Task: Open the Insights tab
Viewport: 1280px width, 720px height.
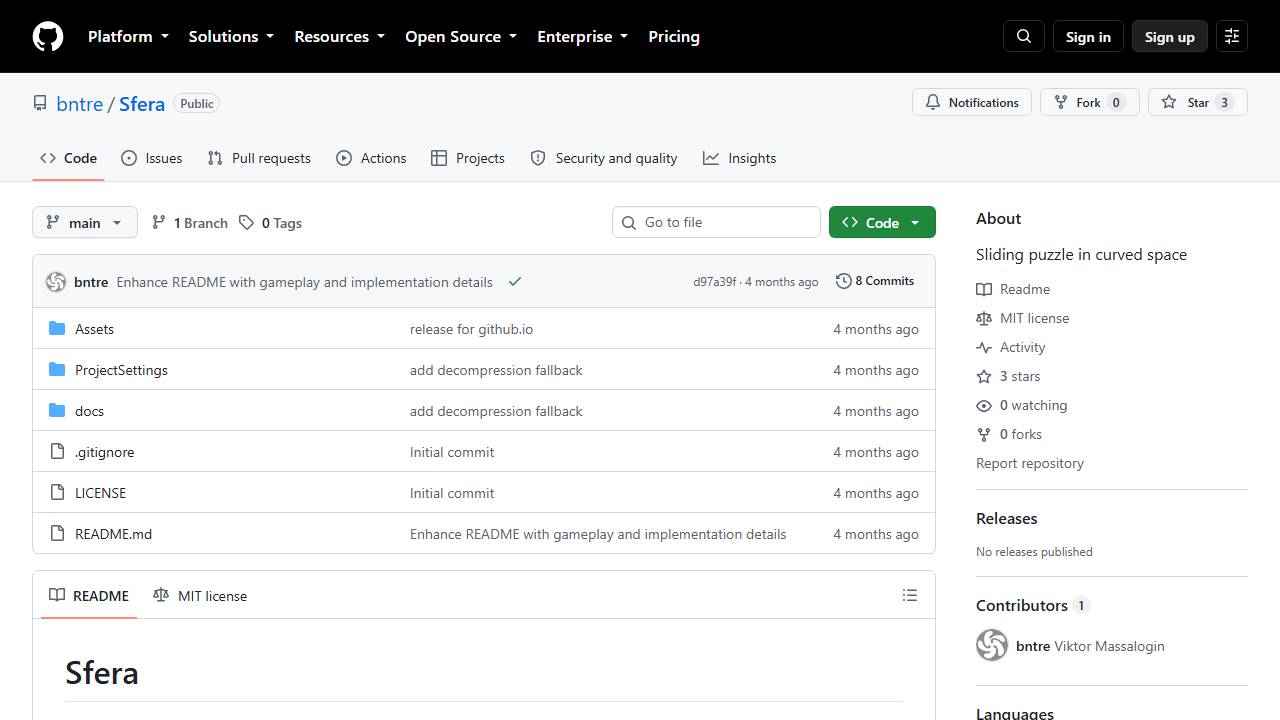Action: [x=740, y=158]
